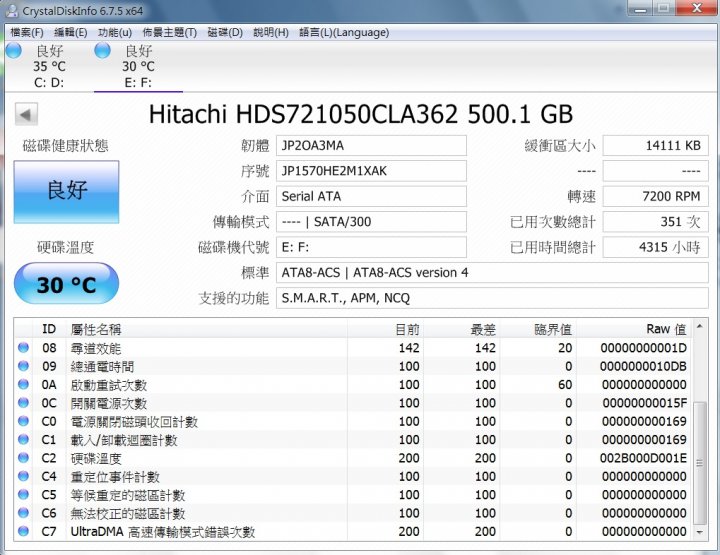Select the C: D: disk at 35 °C
This screenshot has height=555, width=720.
(x=49, y=67)
